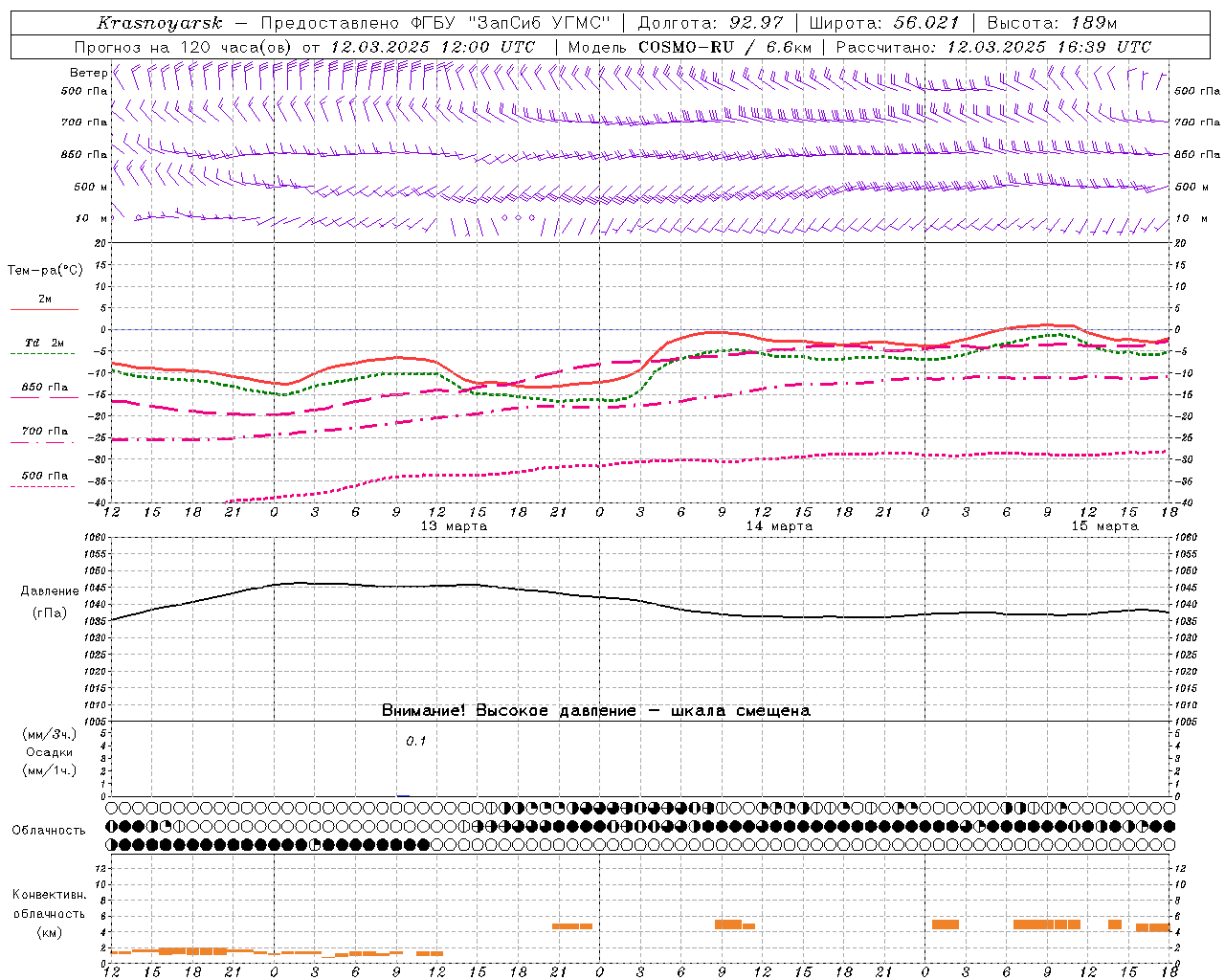Click the "0.1" precipitation value
The width and height of the screenshot is (1225, 980).
pyautogui.click(x=416, y=741)
